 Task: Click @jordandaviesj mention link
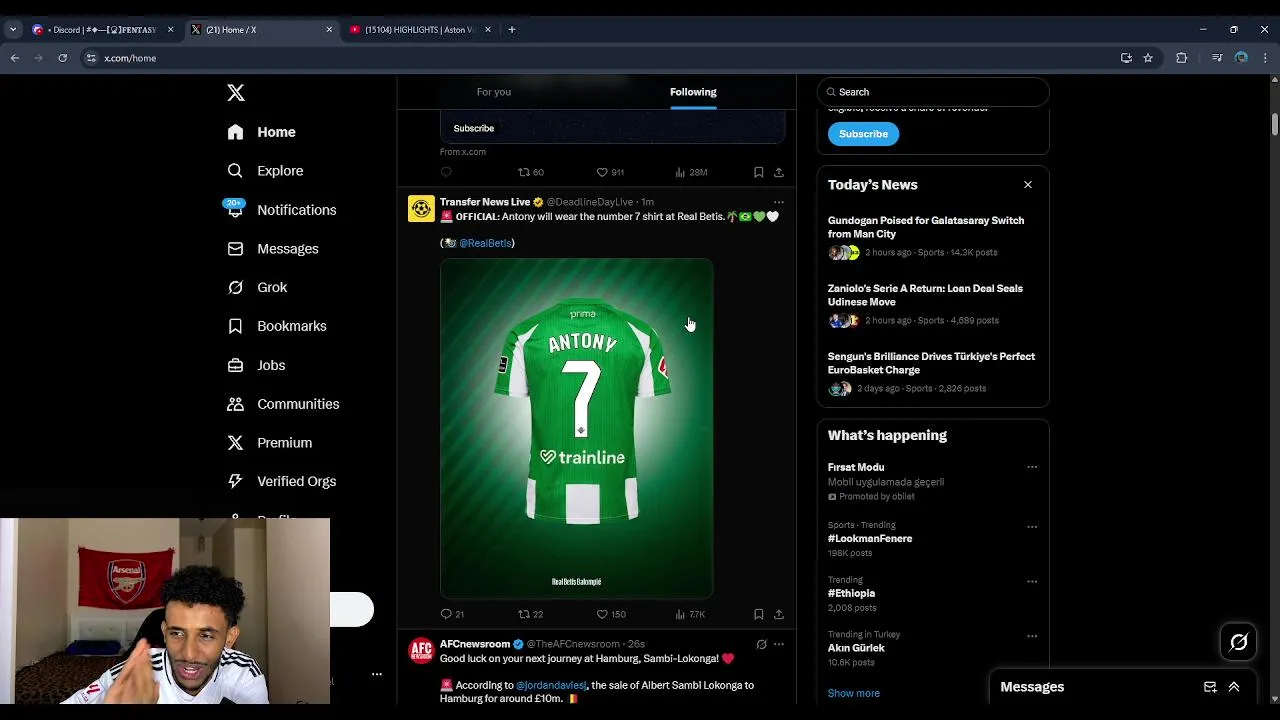[551, 686]
